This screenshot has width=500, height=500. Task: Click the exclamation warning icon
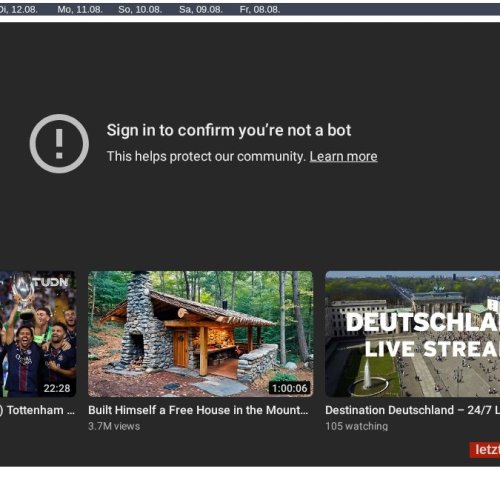click(59, 144)
